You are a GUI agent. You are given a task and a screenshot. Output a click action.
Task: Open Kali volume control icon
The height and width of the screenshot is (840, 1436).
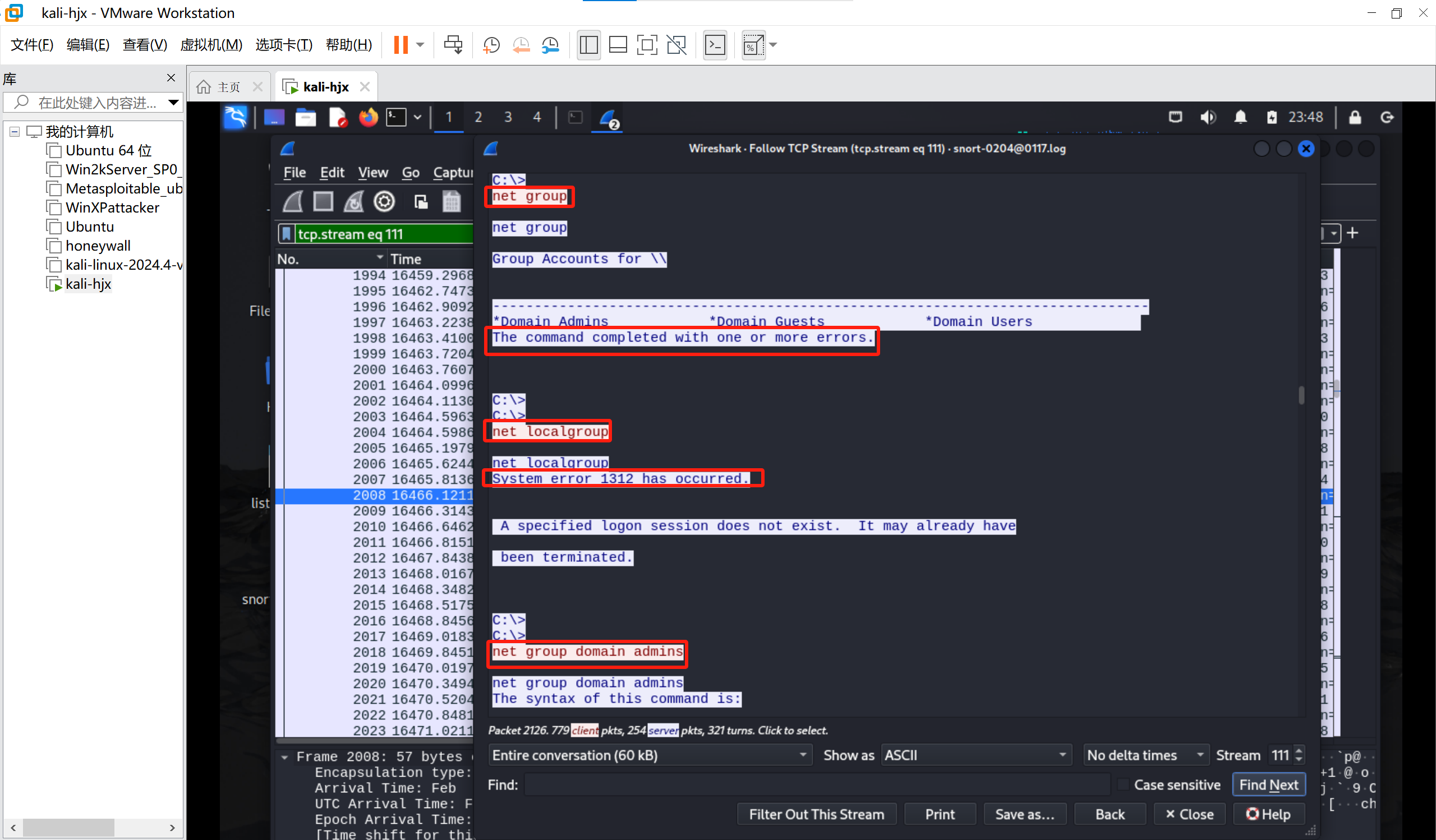(x=1208, y=117)
